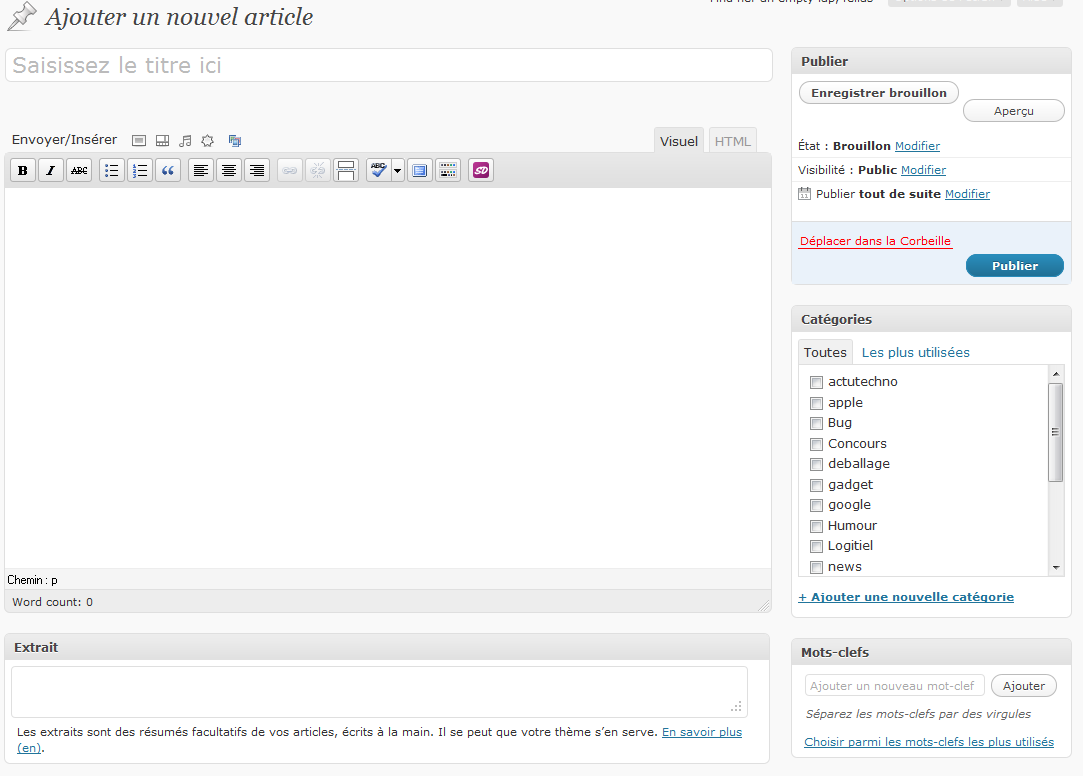This screenshot has height=776, width=1083.
Task: Run the spellchecker on the post
Action: [378, 170]
